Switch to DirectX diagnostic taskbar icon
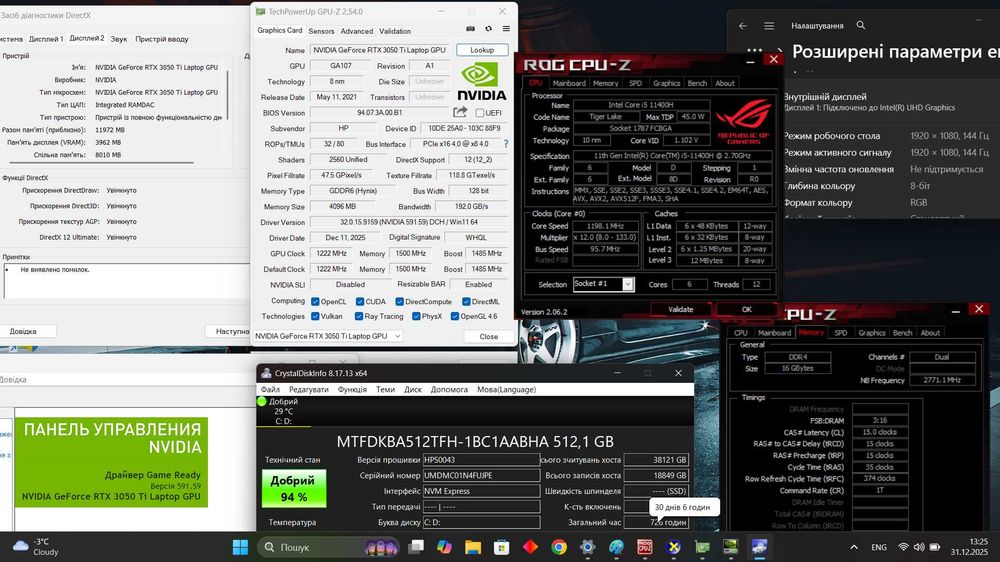Image resolution: width=1000 pixels, height=562 pixels. [x=673, y=547]
